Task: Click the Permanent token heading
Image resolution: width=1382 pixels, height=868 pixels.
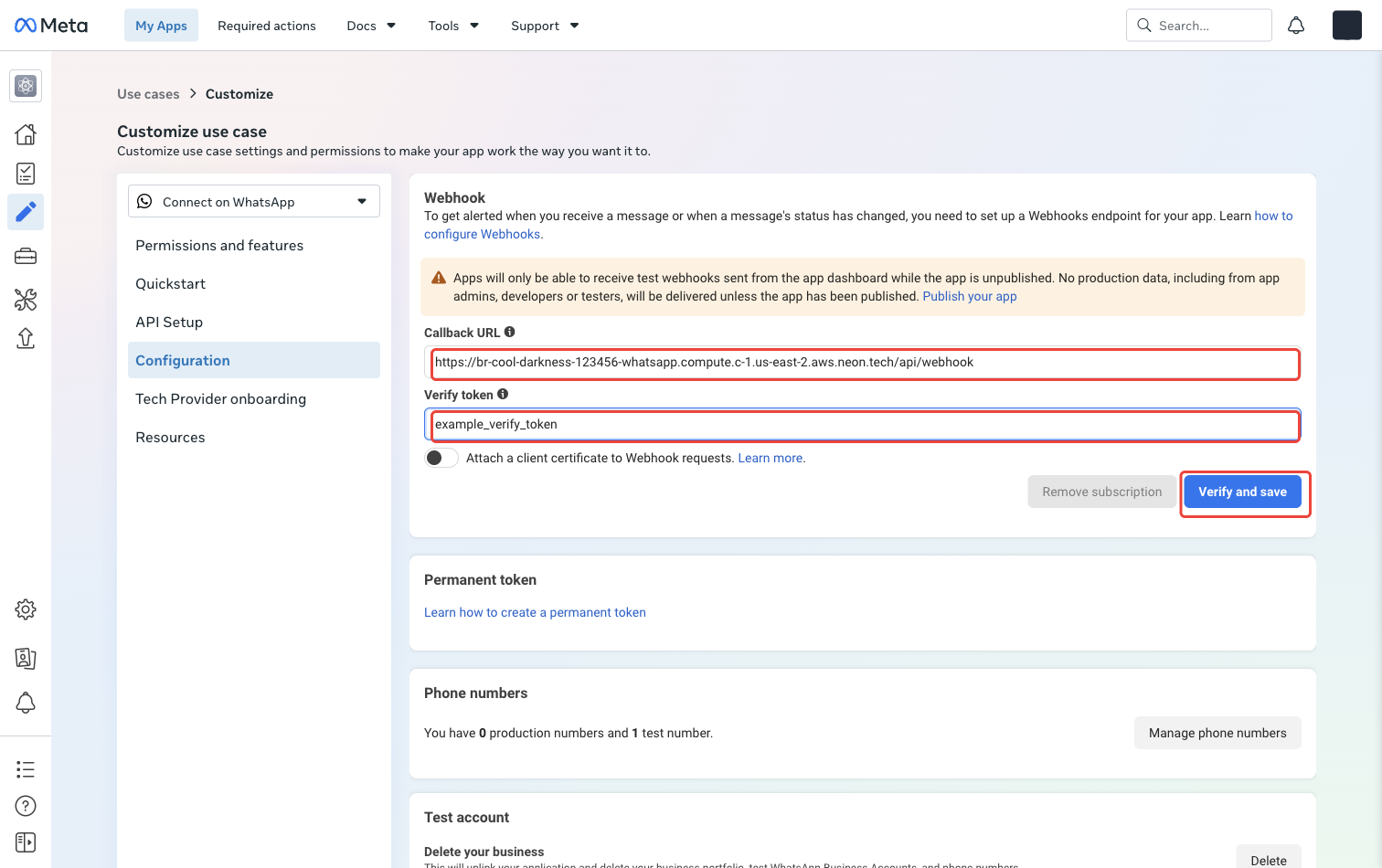Action: (x=480, y=579)
